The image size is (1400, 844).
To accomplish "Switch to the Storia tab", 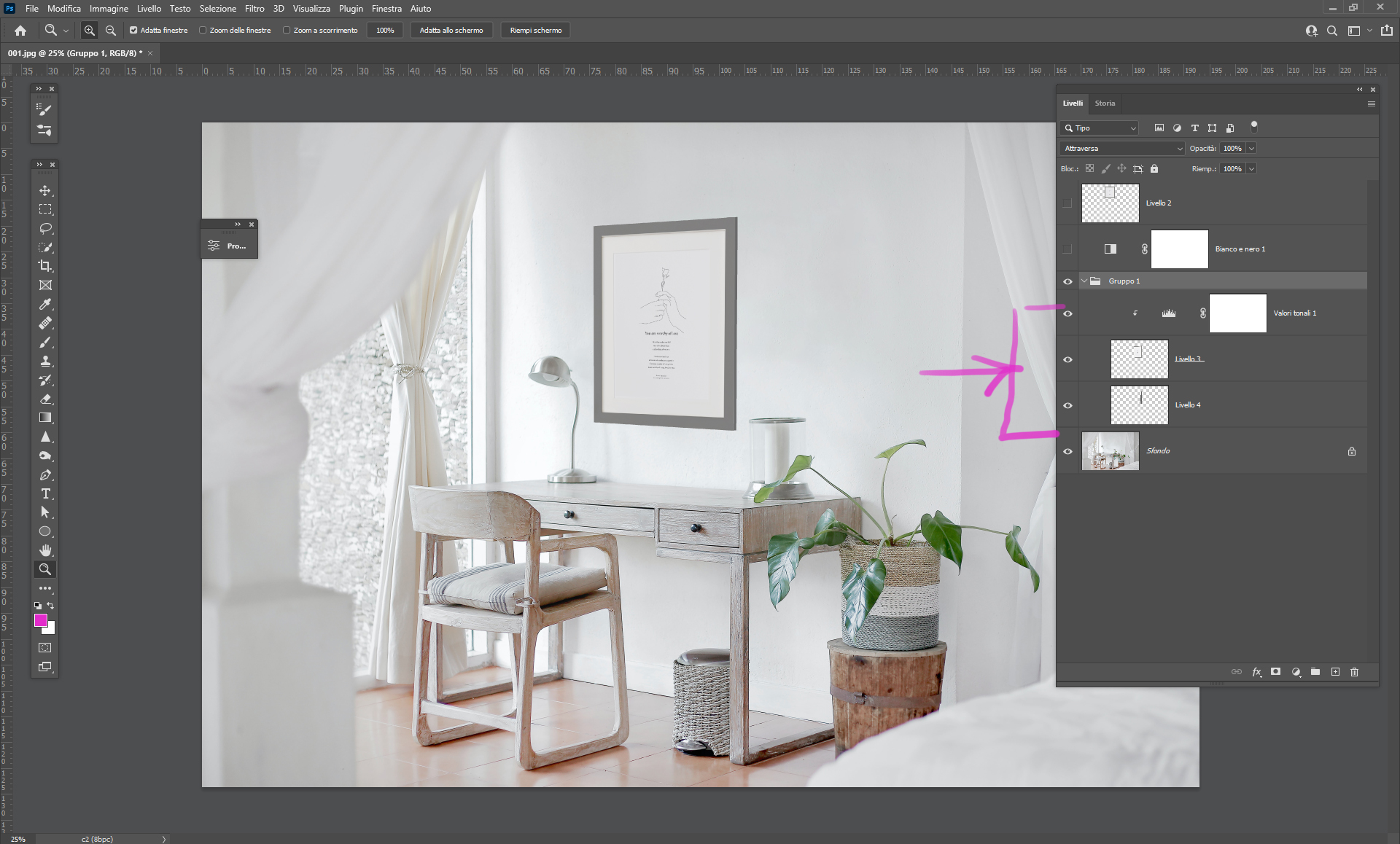I will point(1105,103).
